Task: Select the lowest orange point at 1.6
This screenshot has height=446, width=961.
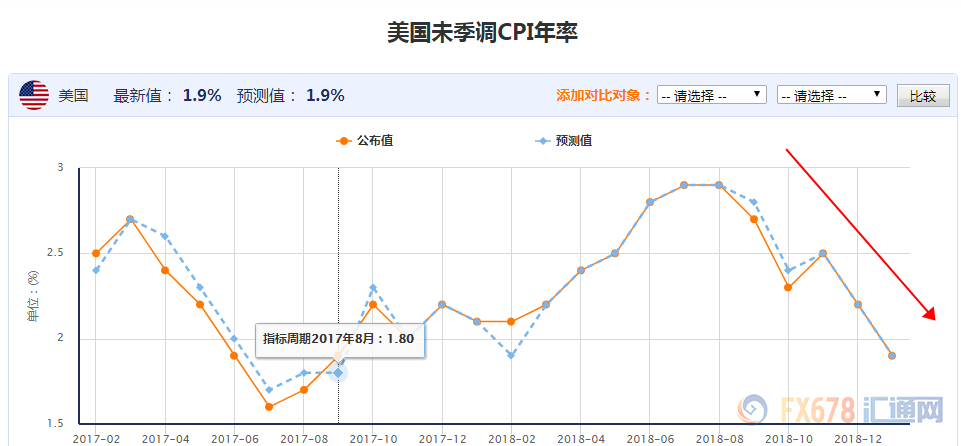Action: (268, 407)
